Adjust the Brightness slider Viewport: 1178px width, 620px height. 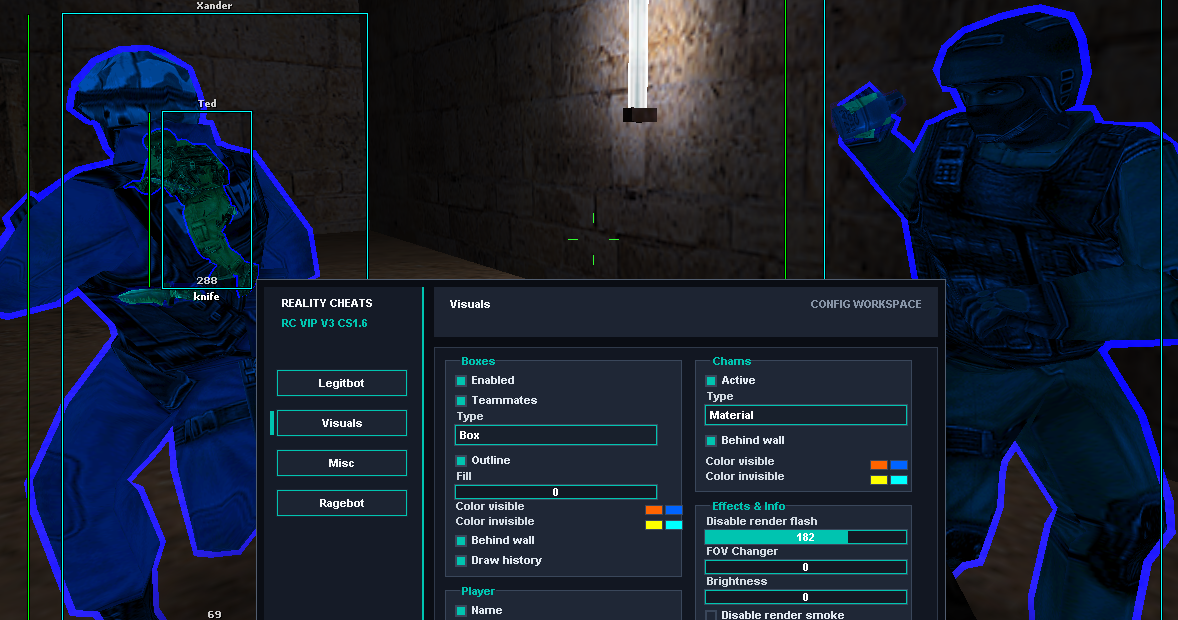coord(805,597)
